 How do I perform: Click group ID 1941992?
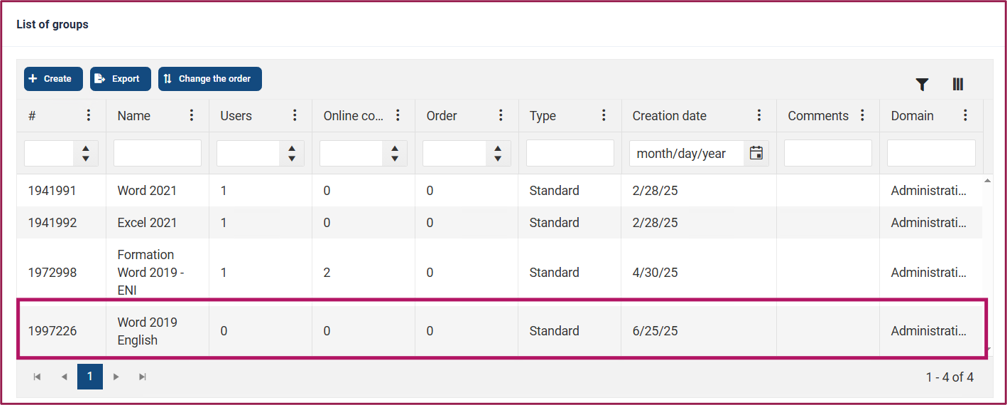[x=53, y=223]
